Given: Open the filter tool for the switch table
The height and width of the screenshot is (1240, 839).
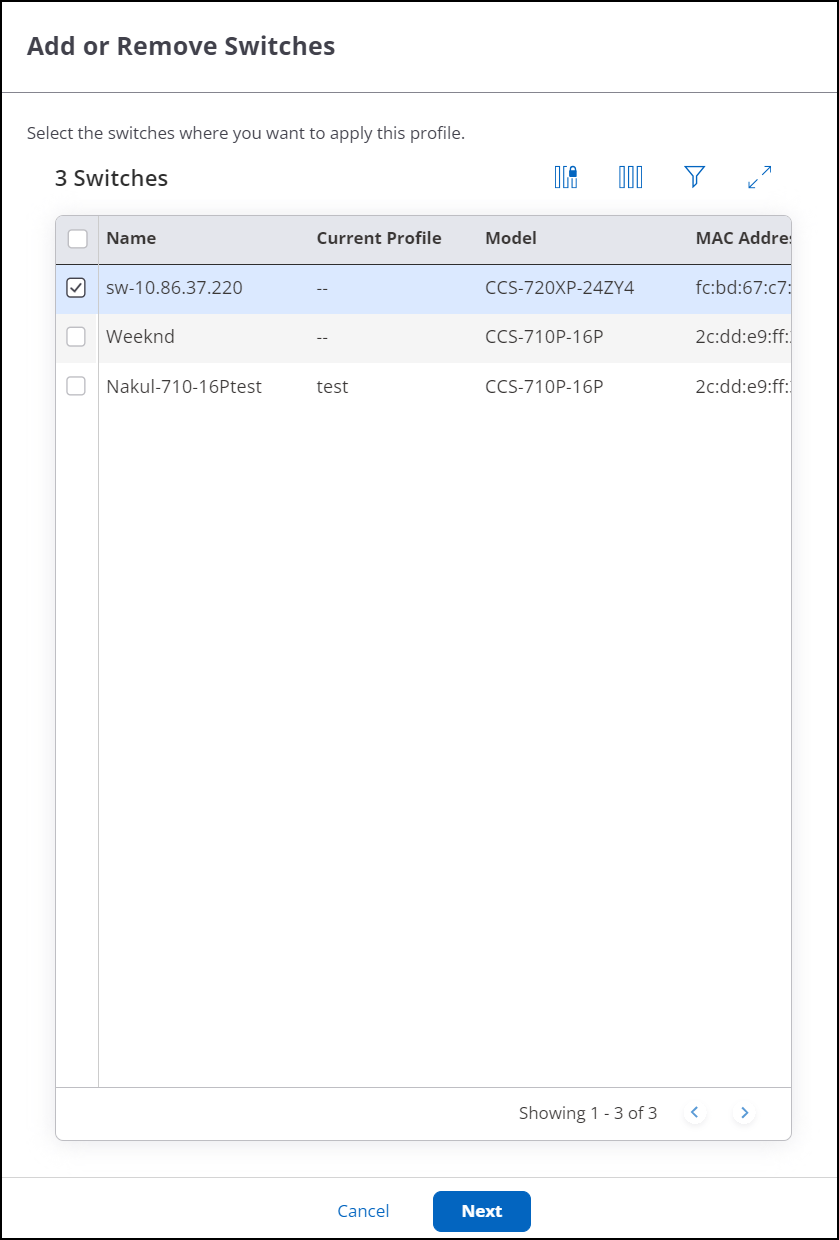Looking at the screenshot, I should pyautogui.click(x=694, y=176).
